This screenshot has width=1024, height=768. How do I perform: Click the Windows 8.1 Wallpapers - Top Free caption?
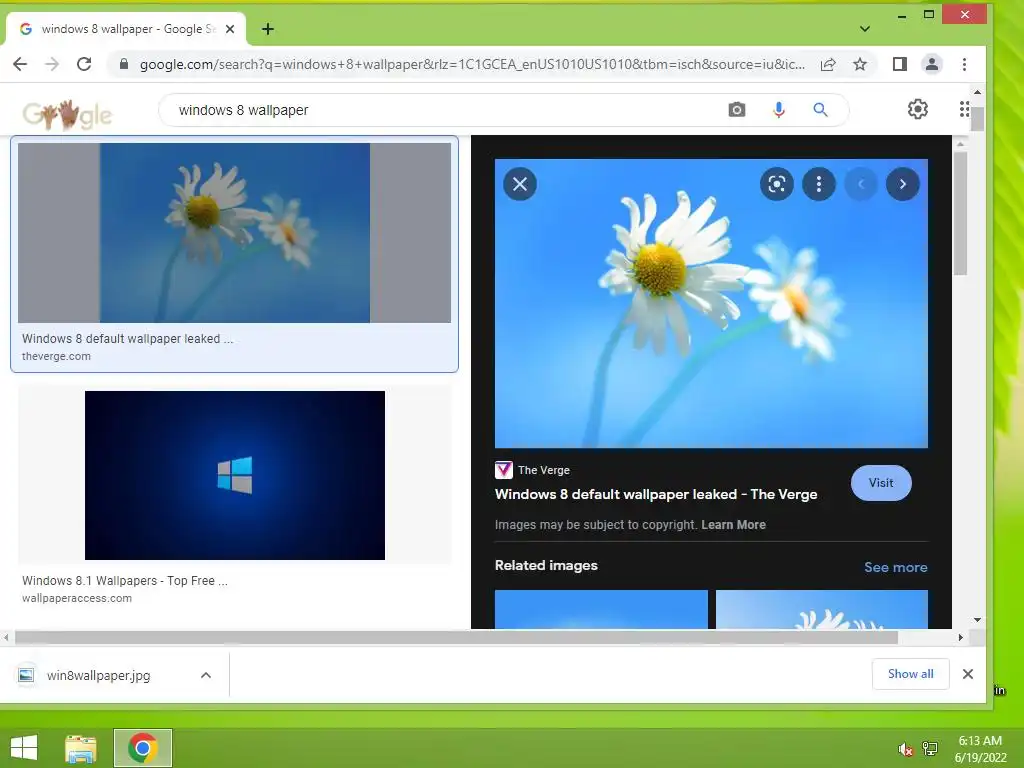click(125, 581)
